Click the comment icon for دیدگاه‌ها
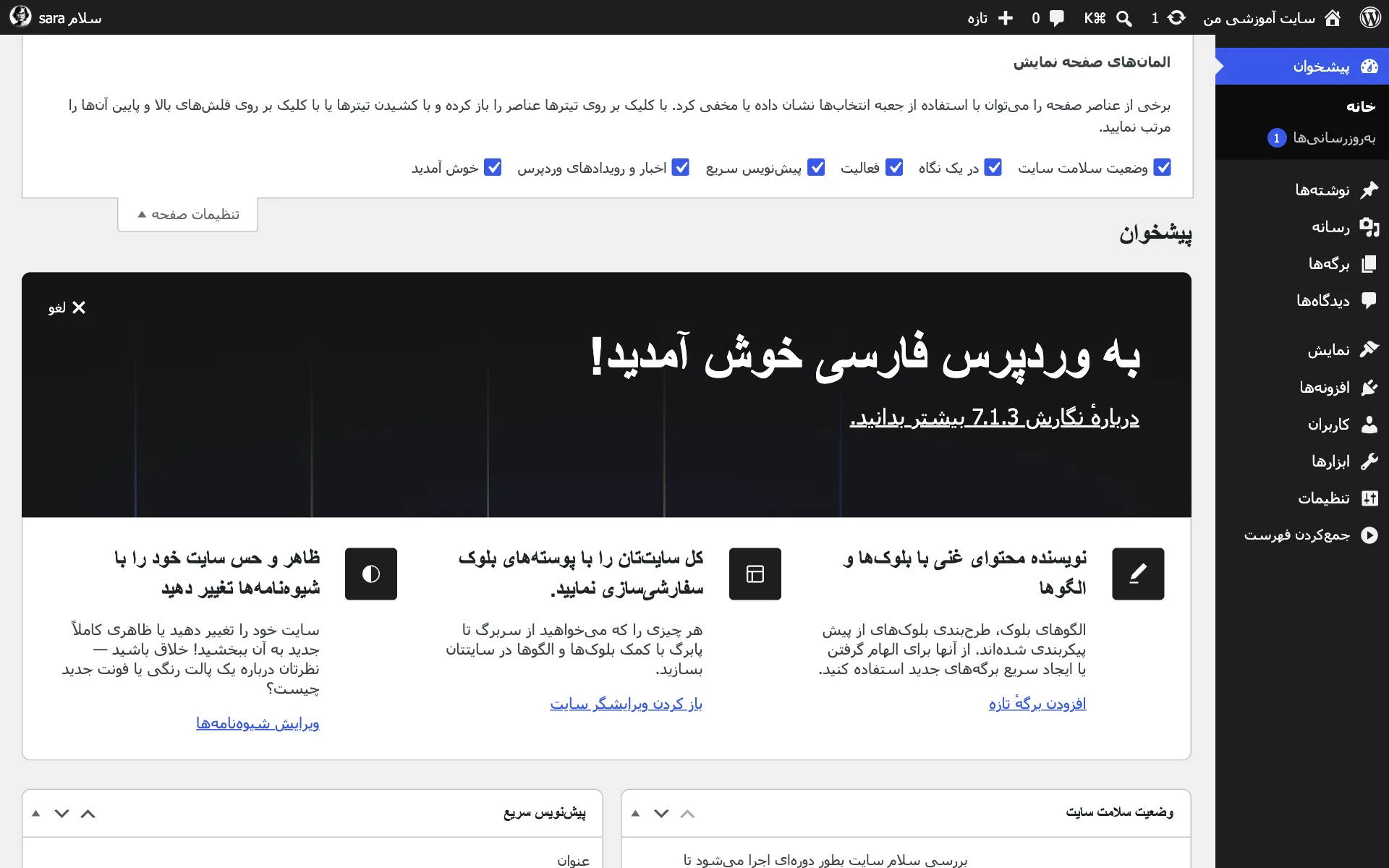The width and height of the screenshot is (1389, 868). point(1369,301)
